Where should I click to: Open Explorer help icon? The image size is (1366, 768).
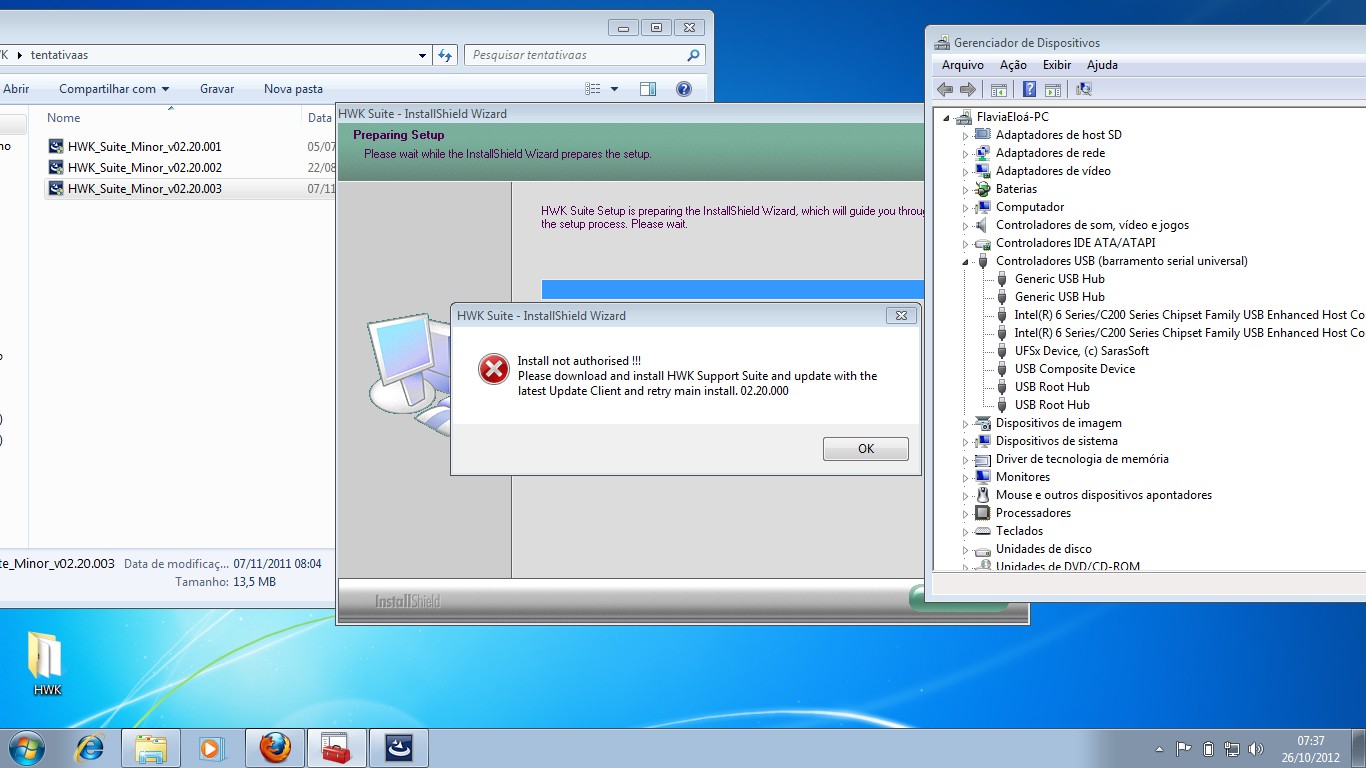pyautogui.click(x=684, y=89)
